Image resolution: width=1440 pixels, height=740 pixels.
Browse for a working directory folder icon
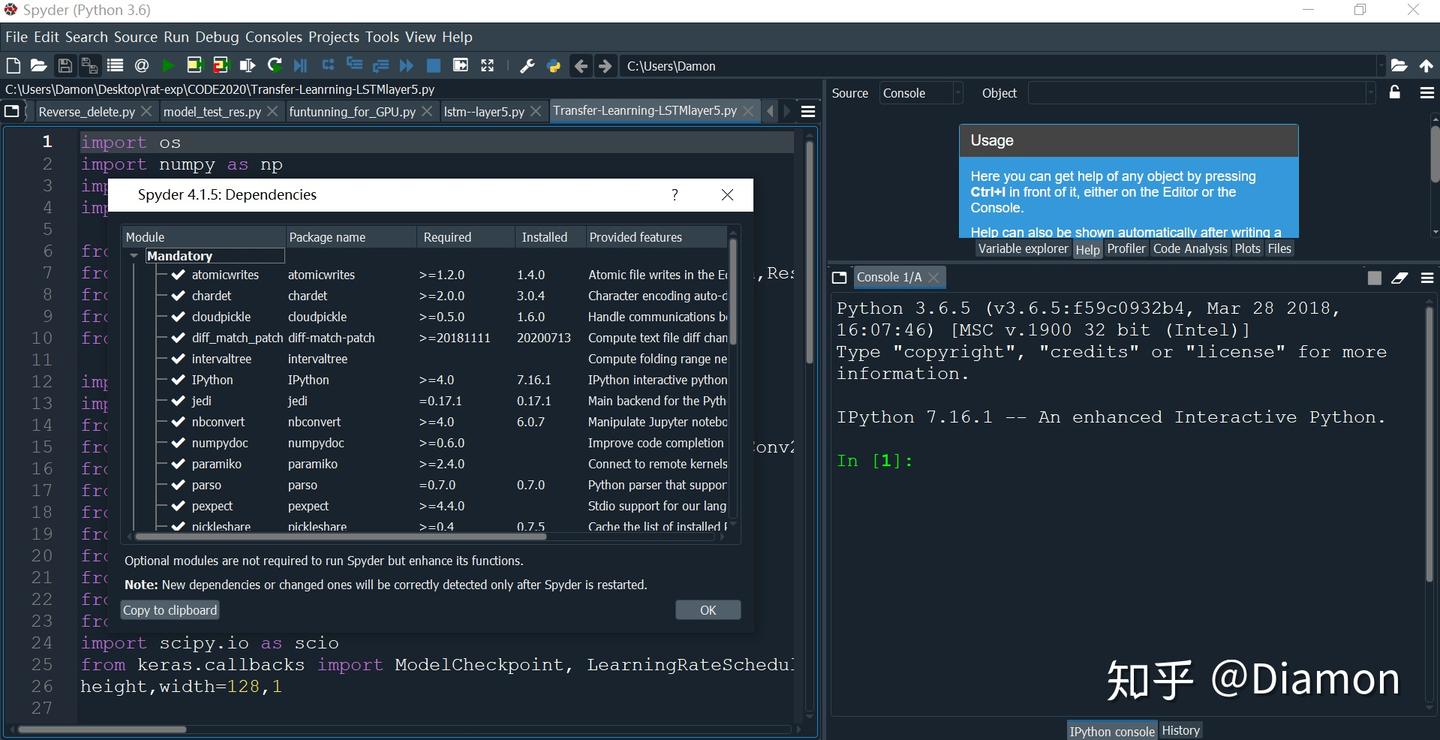[1399, 66]
